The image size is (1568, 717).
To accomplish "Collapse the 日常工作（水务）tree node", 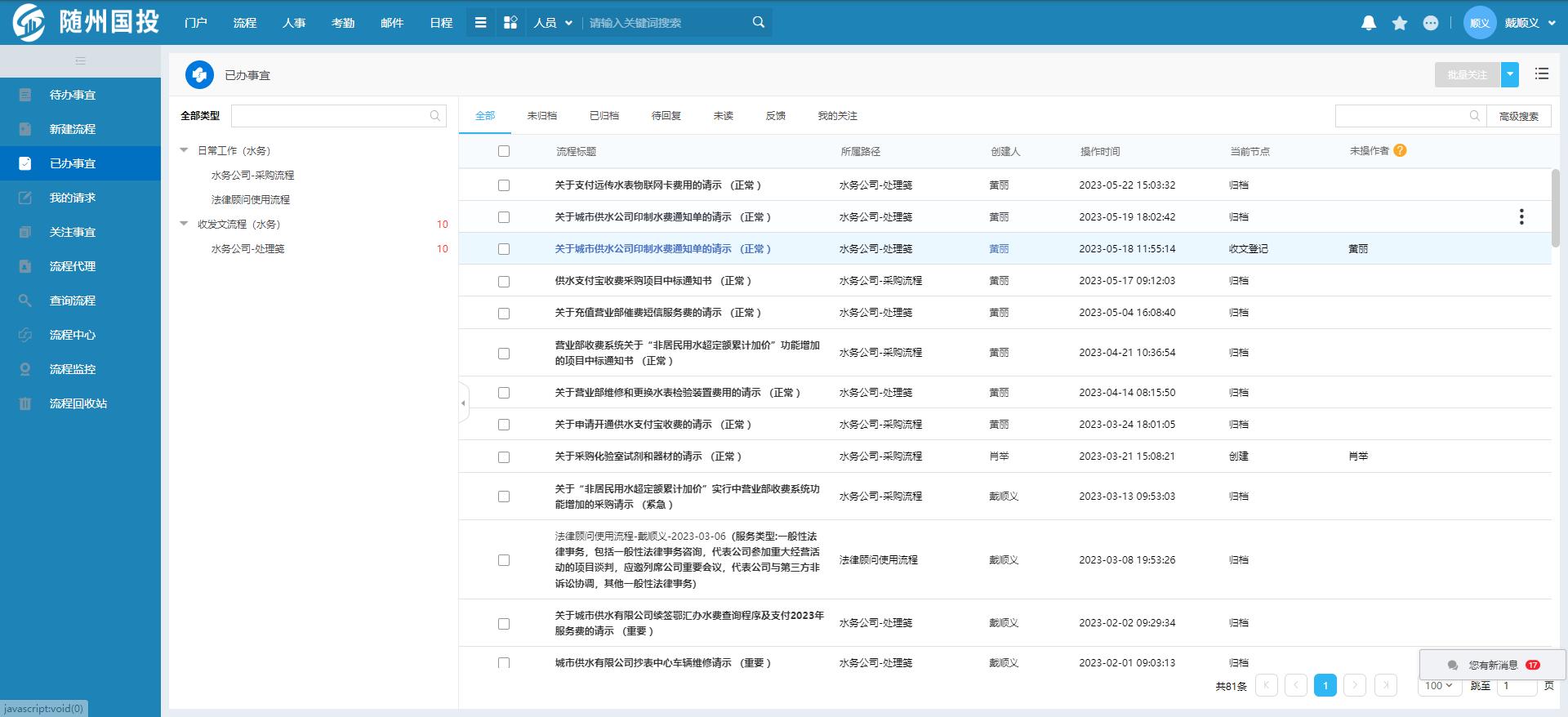I will pyautogui.click(x=185, y=150).
